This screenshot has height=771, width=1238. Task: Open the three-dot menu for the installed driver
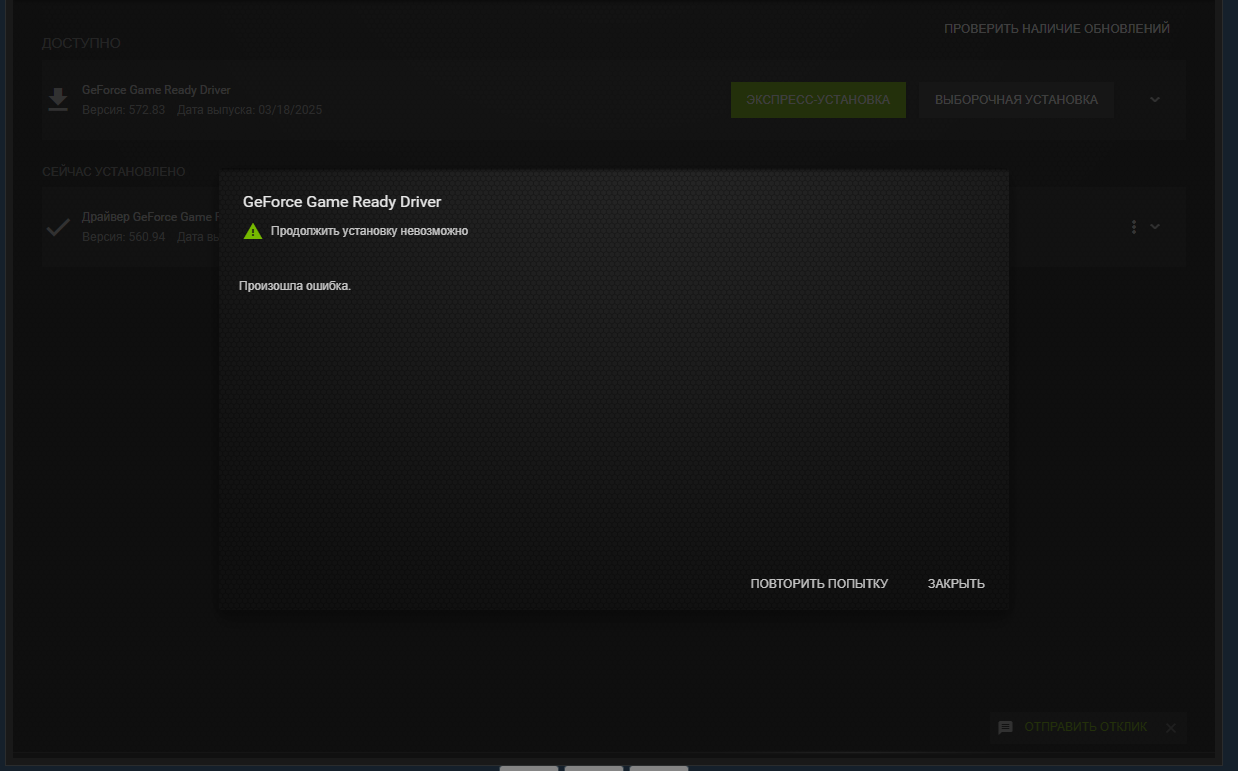1133,227
